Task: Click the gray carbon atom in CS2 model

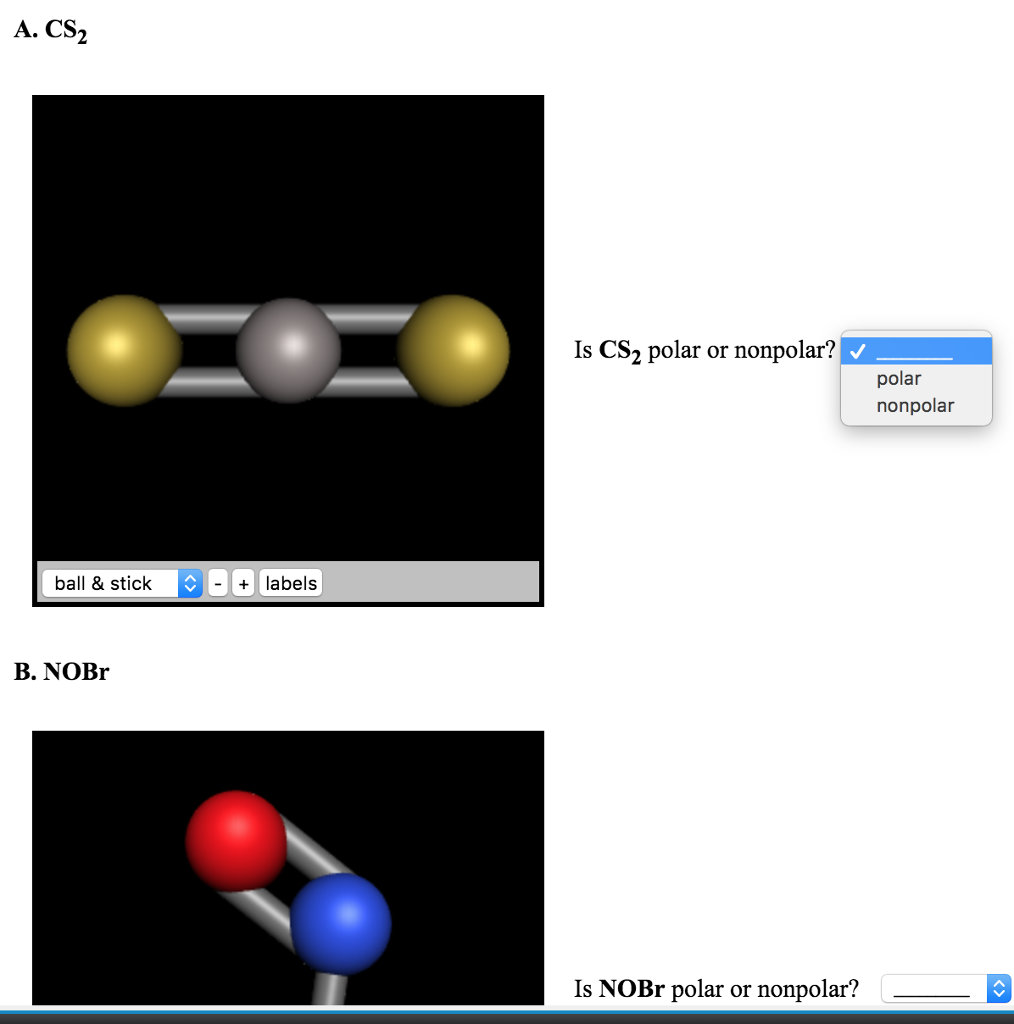Action: 288,350
